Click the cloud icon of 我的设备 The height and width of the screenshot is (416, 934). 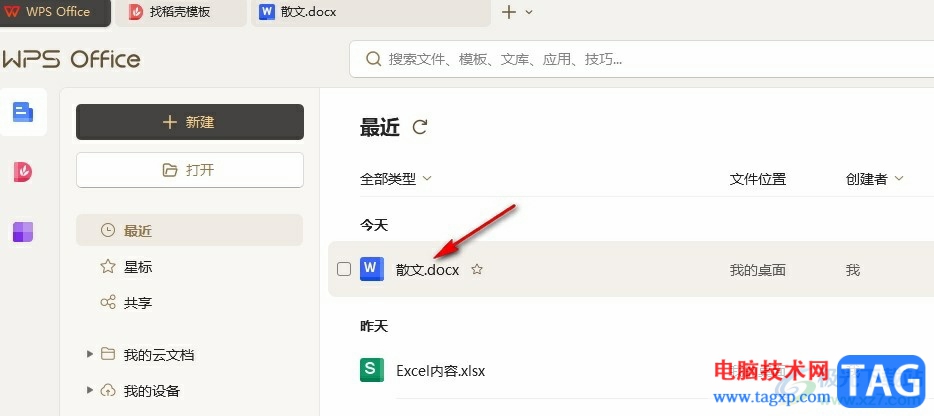108,390
